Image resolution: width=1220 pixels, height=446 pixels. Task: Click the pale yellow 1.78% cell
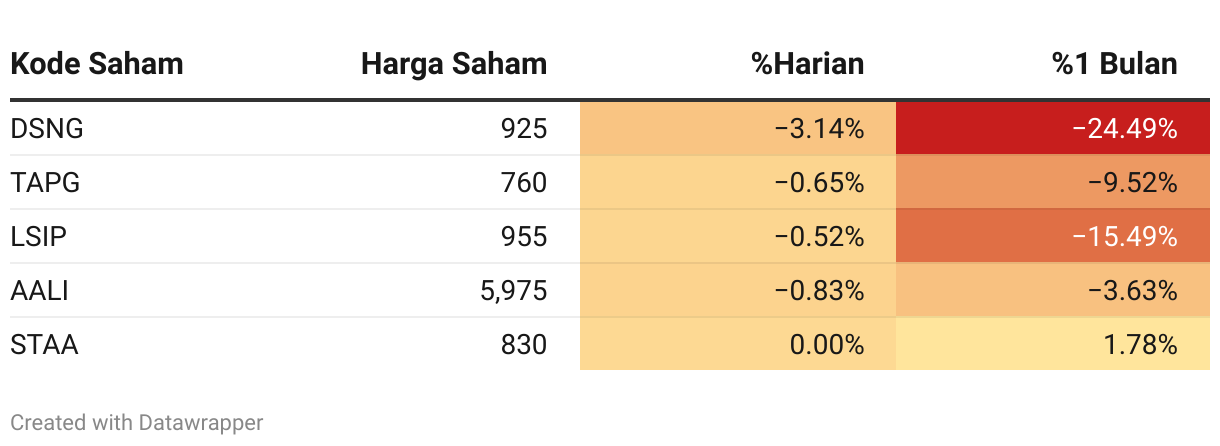1053,345
